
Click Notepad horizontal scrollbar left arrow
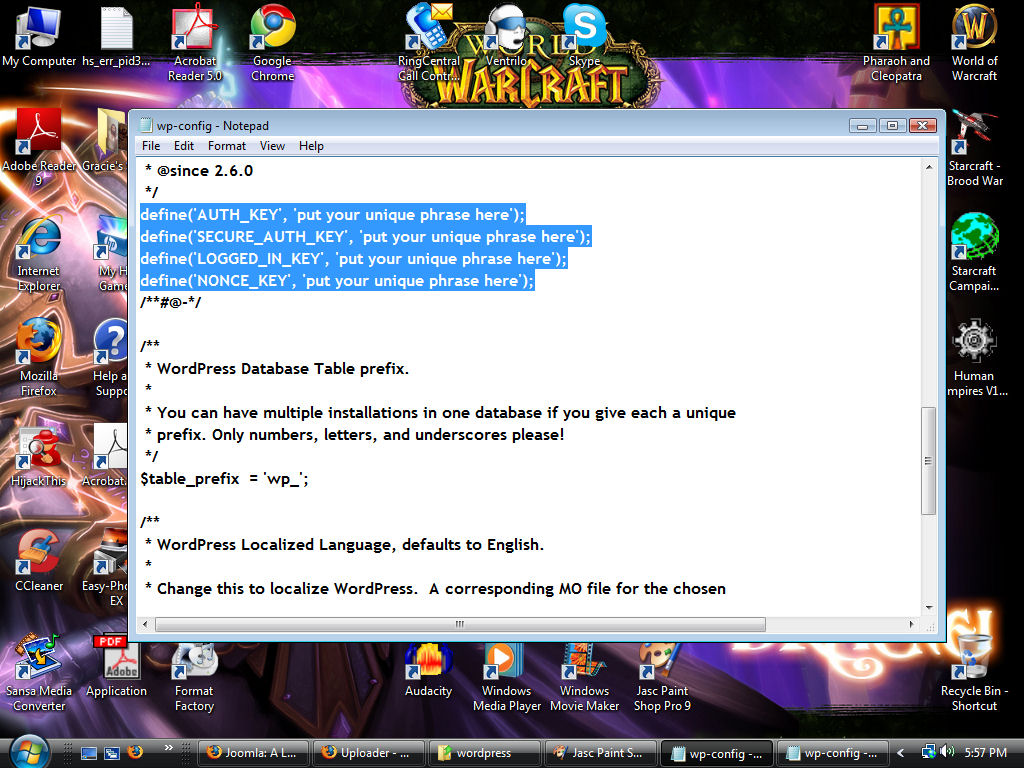(x=145, y=624)
